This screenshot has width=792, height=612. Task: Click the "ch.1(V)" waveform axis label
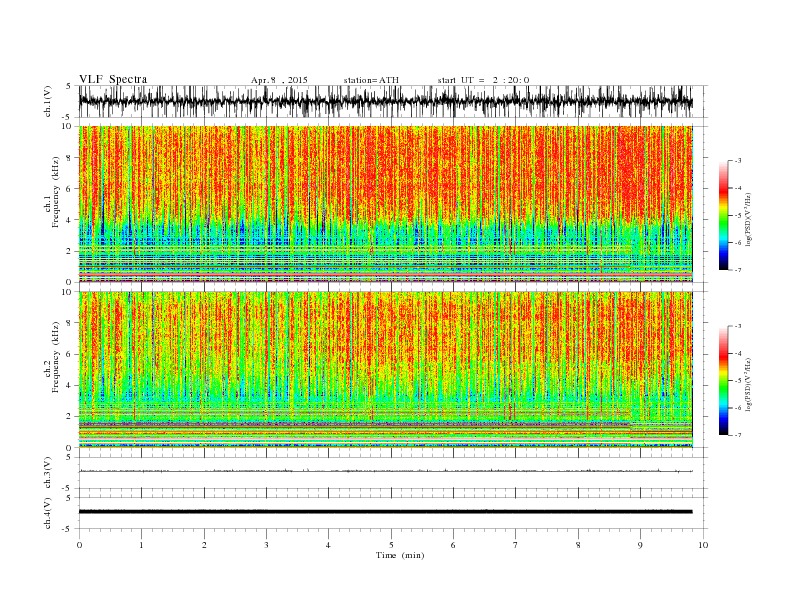pos(48,102)
